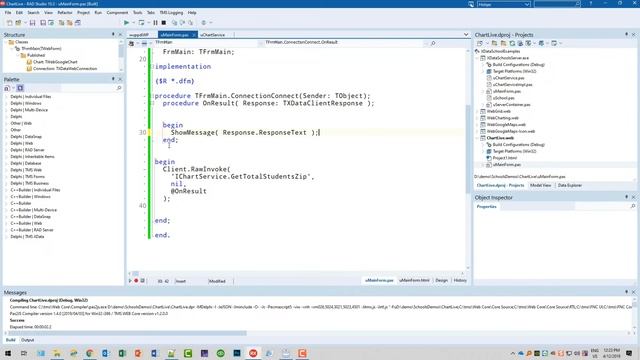Viewport: 640px width, 360px height.
Task: Expand Delphi | TMS Web palette category
Action: click(x=7, y=170)
